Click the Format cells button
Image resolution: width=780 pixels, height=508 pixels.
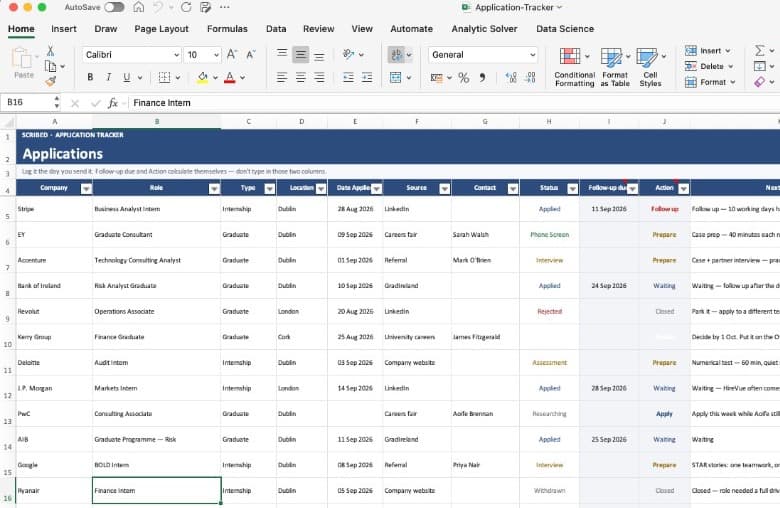pos(710,82)
